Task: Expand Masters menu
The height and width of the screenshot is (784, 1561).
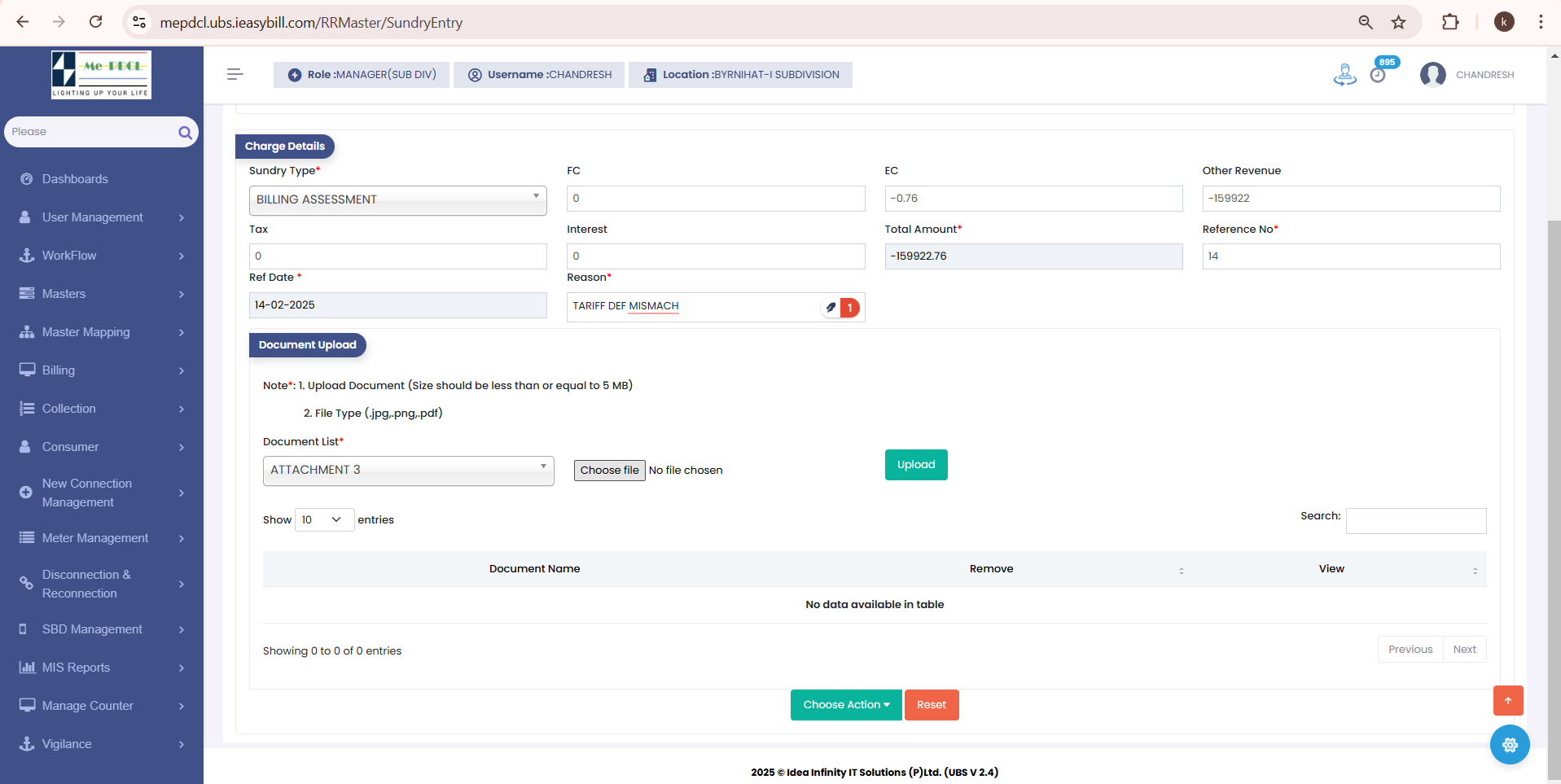Action: (x=102, y=294)
